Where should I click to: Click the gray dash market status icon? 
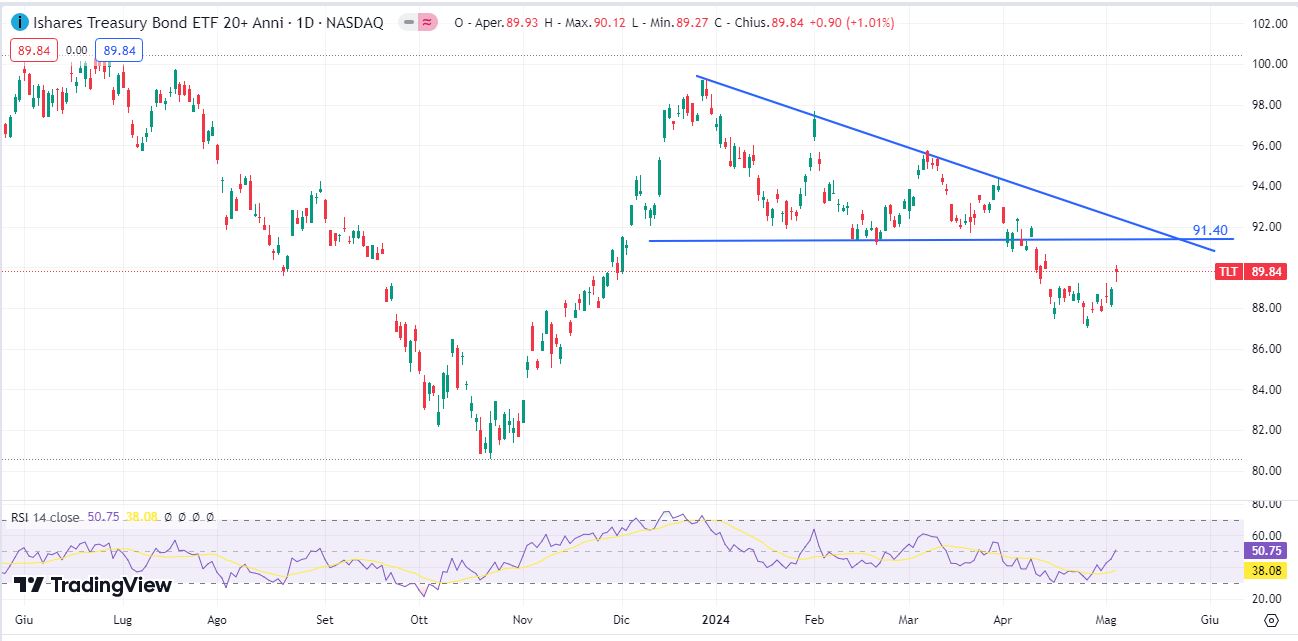409,22
